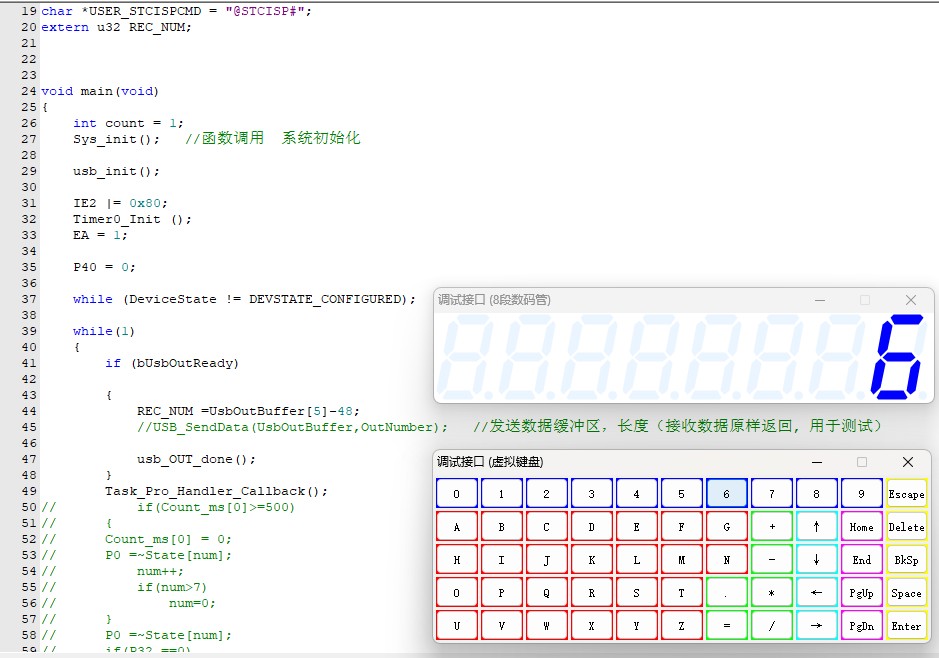Click the letter G key
Screen dimensions: 939x658
tap(726, 527)
